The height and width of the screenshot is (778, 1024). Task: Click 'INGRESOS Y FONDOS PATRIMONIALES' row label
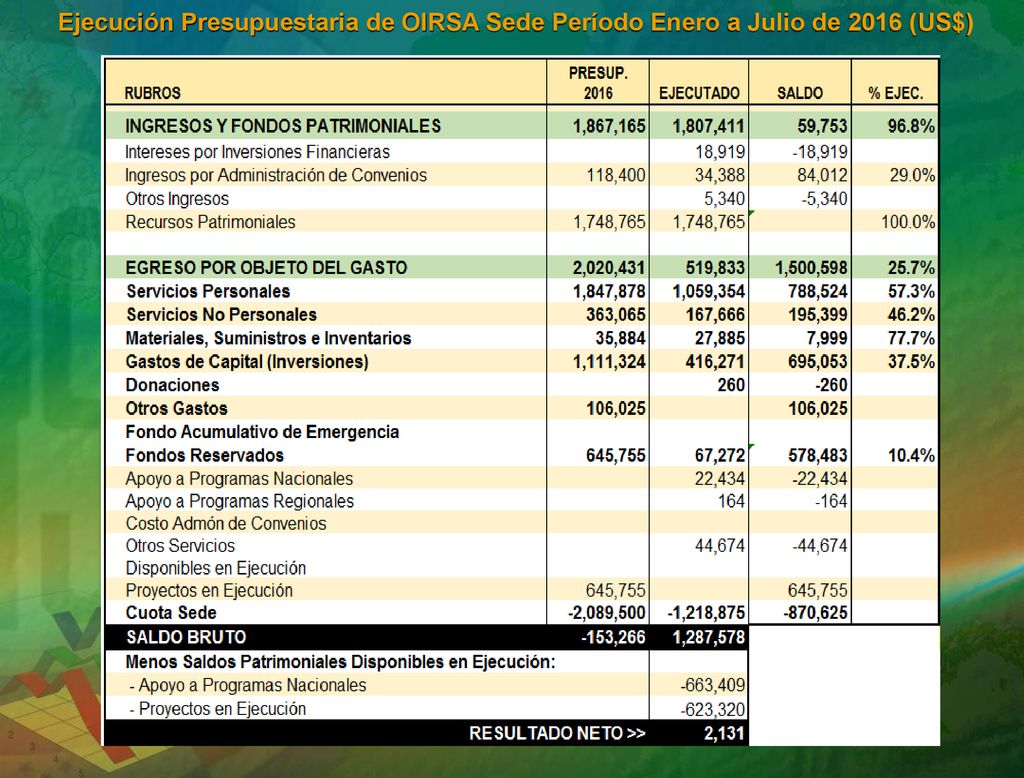(x=283, y=125)
